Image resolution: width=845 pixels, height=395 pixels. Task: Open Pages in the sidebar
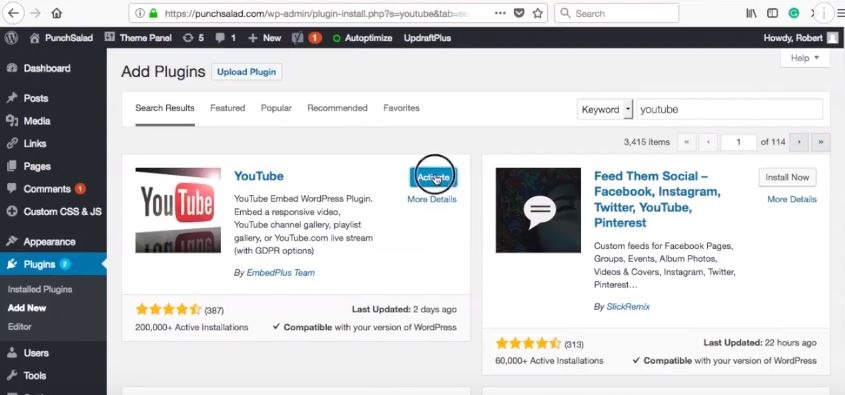click(x=53, y=167)
